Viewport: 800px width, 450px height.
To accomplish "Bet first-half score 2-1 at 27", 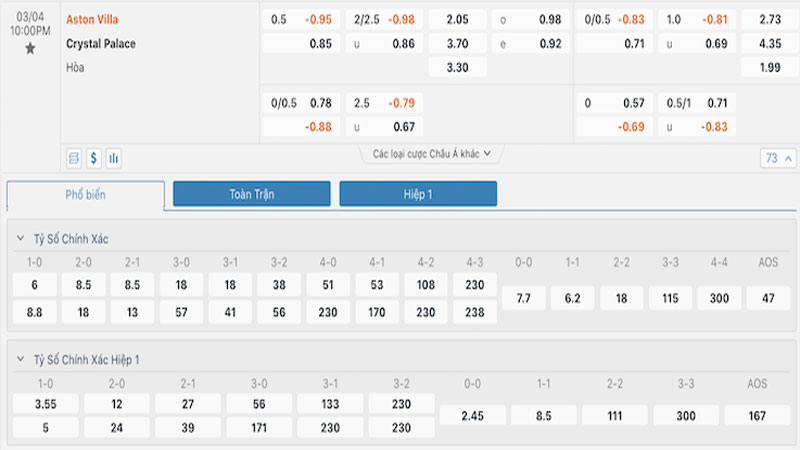I will click(x=188, y=404).
